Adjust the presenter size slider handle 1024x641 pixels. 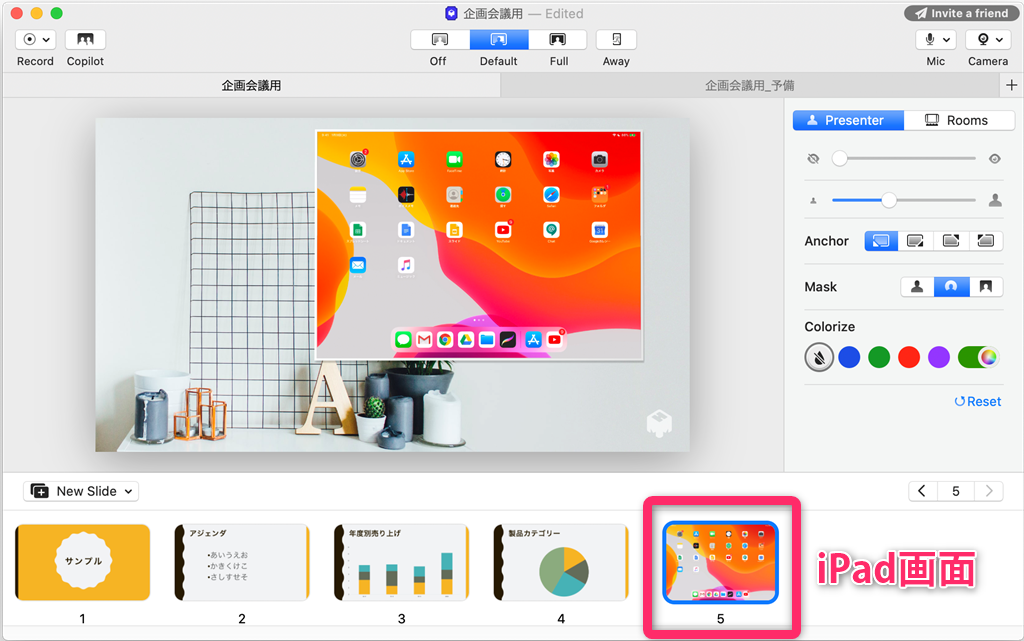pyautogui.click(x=889, y=200)
